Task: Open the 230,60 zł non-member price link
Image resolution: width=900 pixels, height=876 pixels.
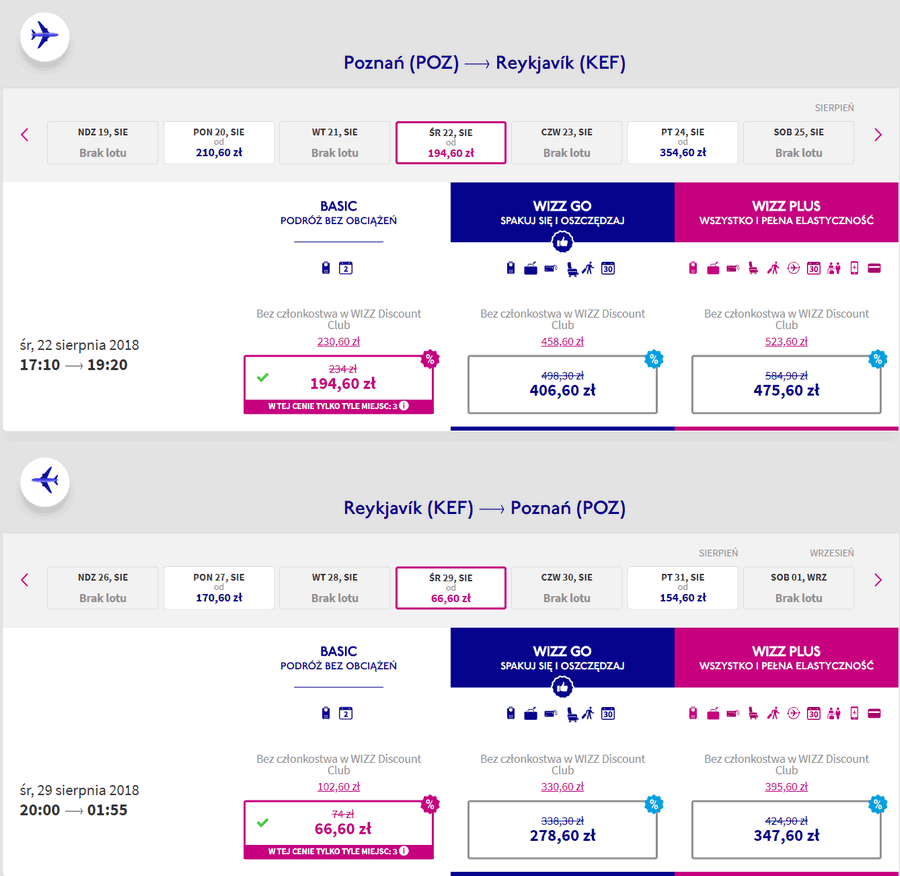Action: [x=339, y=342]
